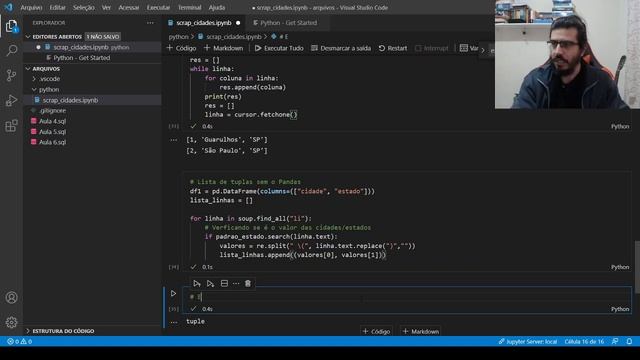Show errors and warnings count in status bar
The image size is (640, 360).
coord(20,341)
